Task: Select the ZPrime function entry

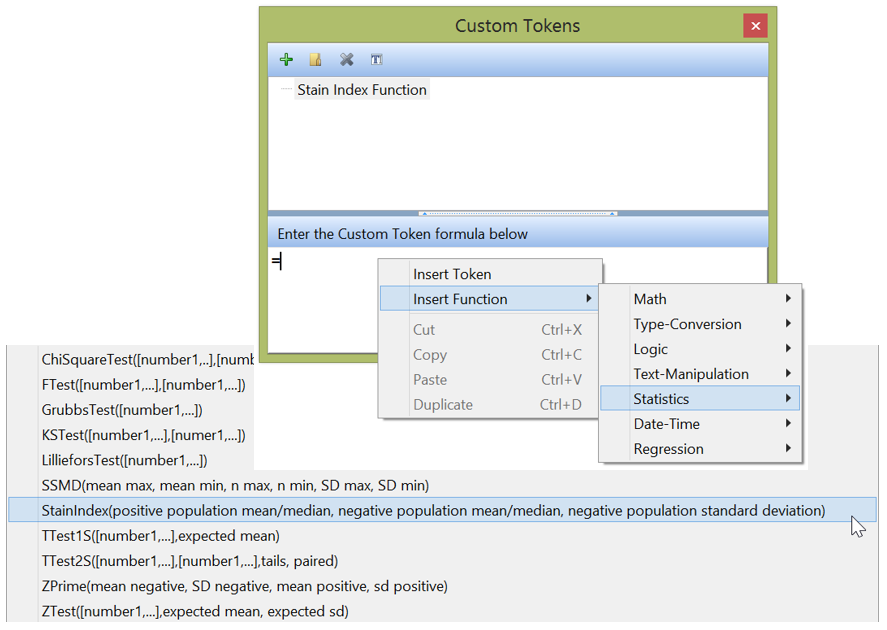Action: coord(244,586)
